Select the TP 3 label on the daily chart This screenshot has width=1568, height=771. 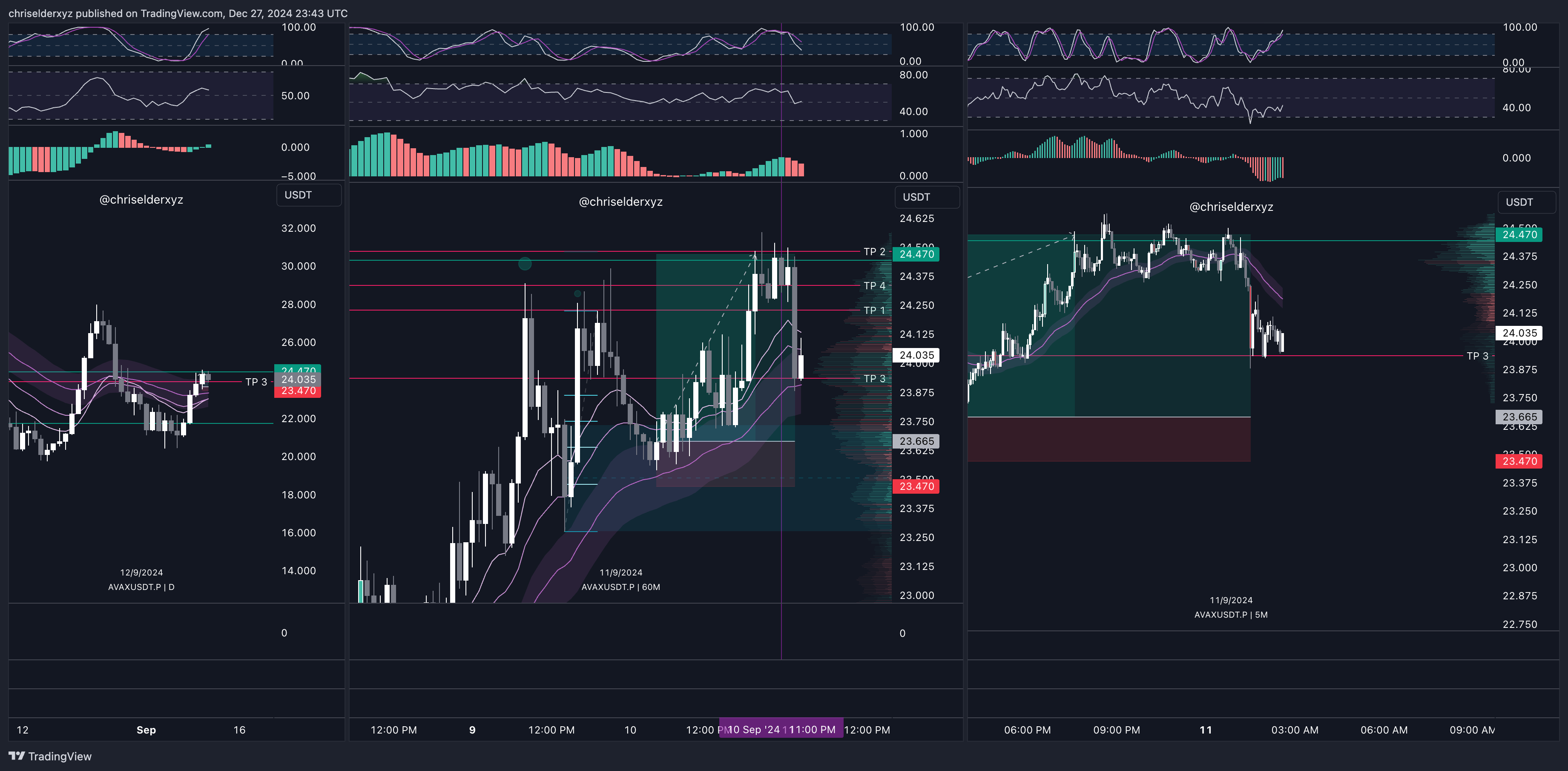click(x=256, y=382)
